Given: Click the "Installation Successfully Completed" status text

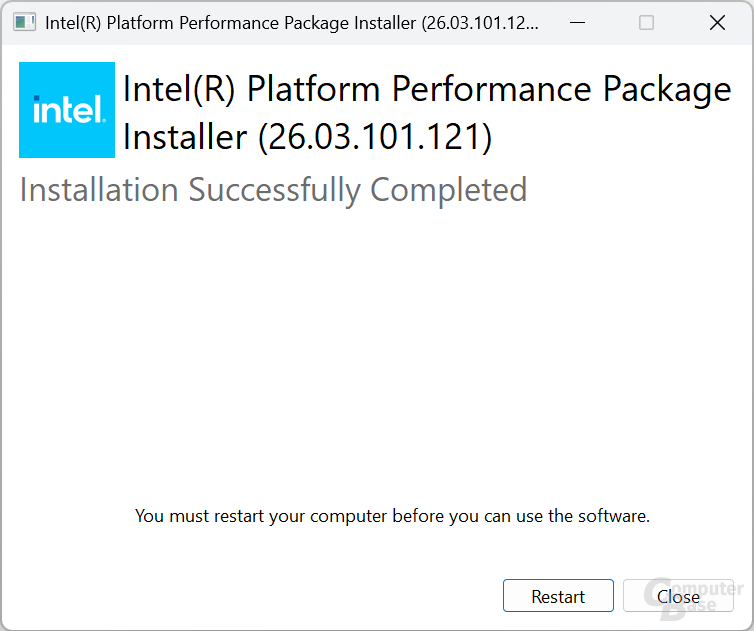Looking at the screenshot, I should [x=273, y=189].
